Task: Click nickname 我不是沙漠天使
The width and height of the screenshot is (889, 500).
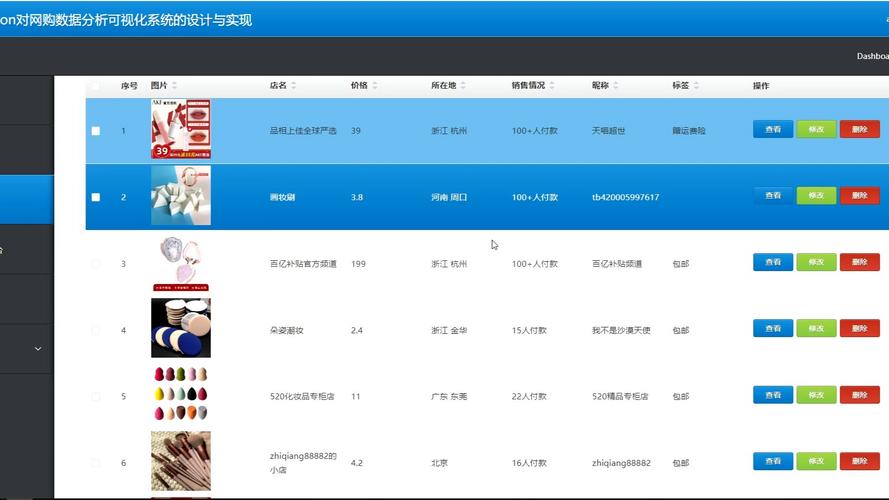Action: tap(621, 330)
